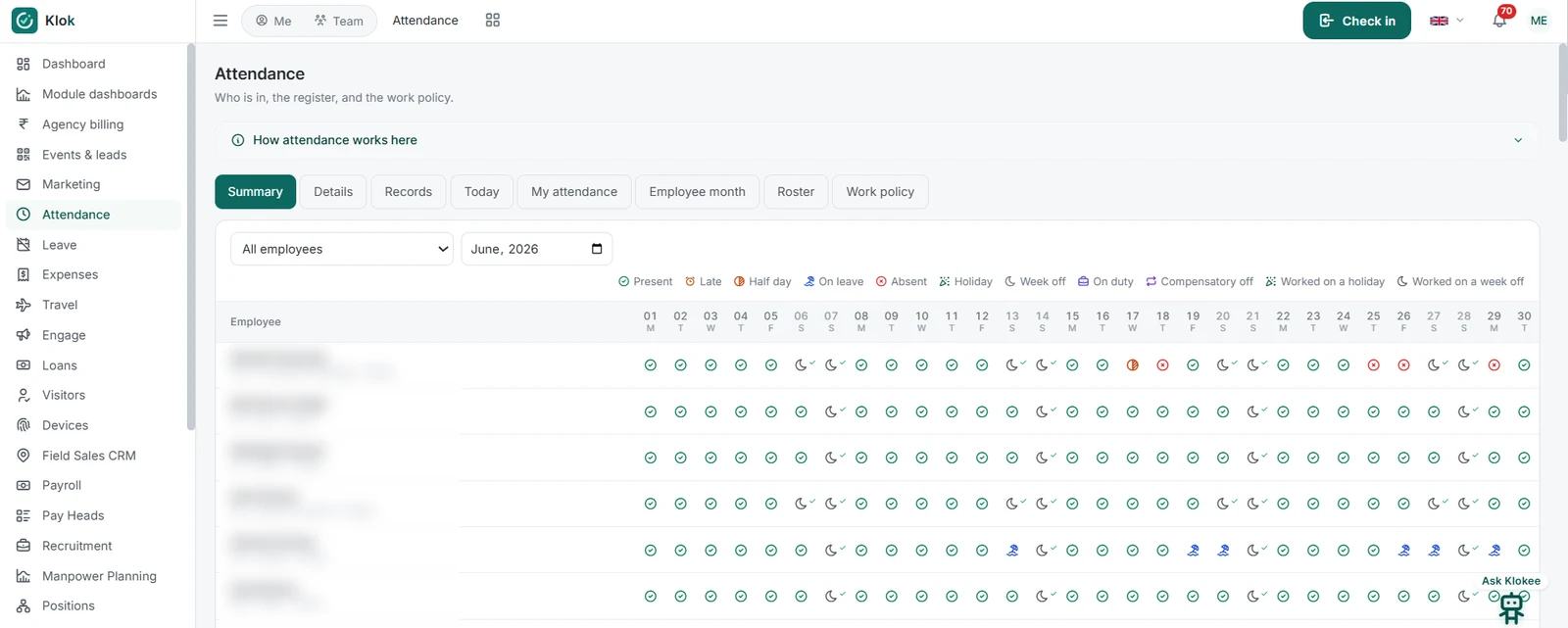Go to Manpower Planning in sidebar
1568x628 pixels.
point(94,576)
